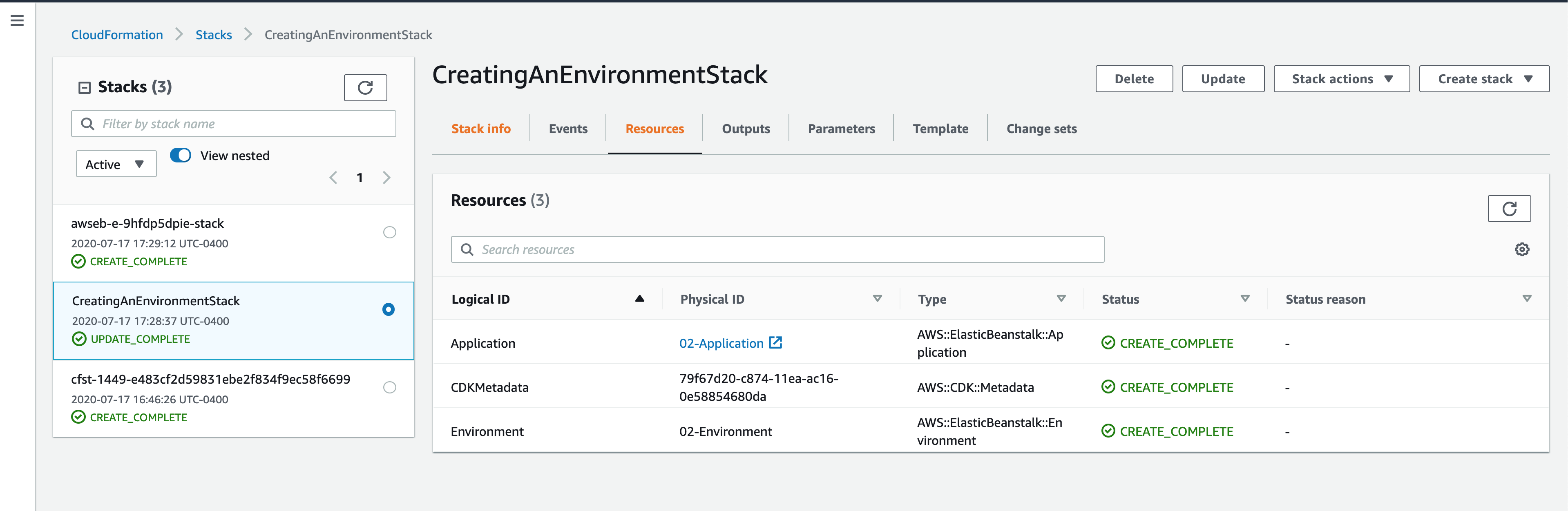
Task: Click the Delete button
Action: click(x=1133, y=79)
